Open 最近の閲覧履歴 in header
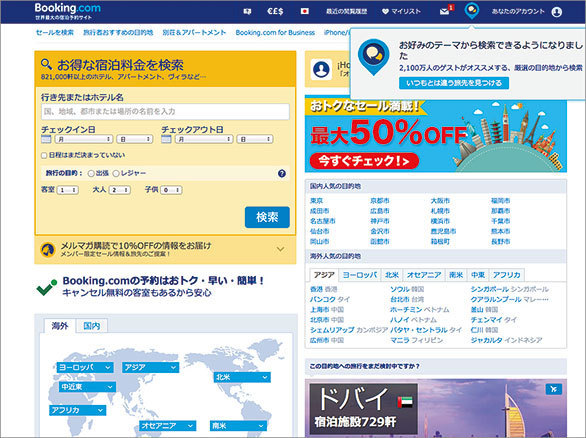 click(346, 12)
